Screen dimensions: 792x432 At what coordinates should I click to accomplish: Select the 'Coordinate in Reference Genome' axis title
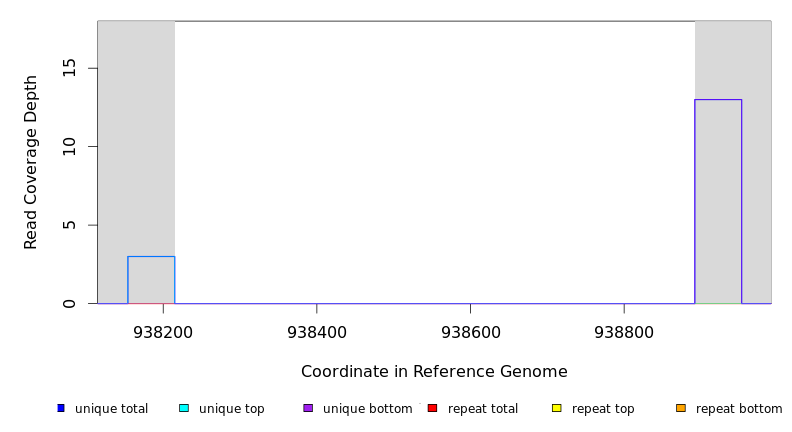pos(434,372)
